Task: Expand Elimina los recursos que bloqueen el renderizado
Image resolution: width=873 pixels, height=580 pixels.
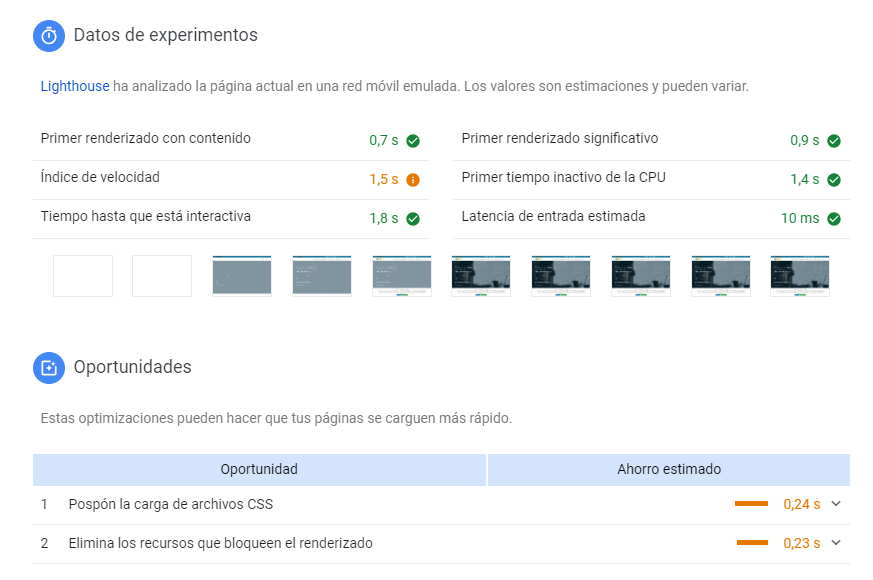Action: 836,543
